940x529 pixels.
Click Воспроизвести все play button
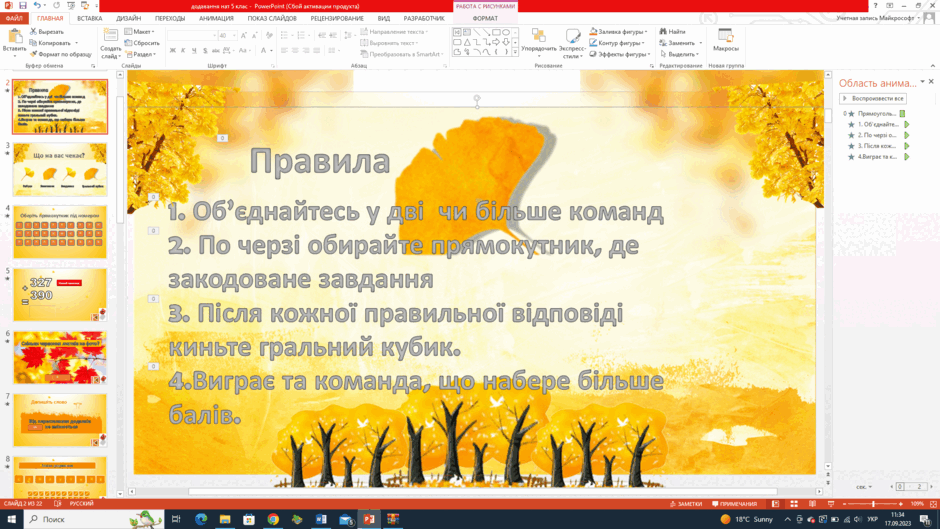tap(873, 98)
